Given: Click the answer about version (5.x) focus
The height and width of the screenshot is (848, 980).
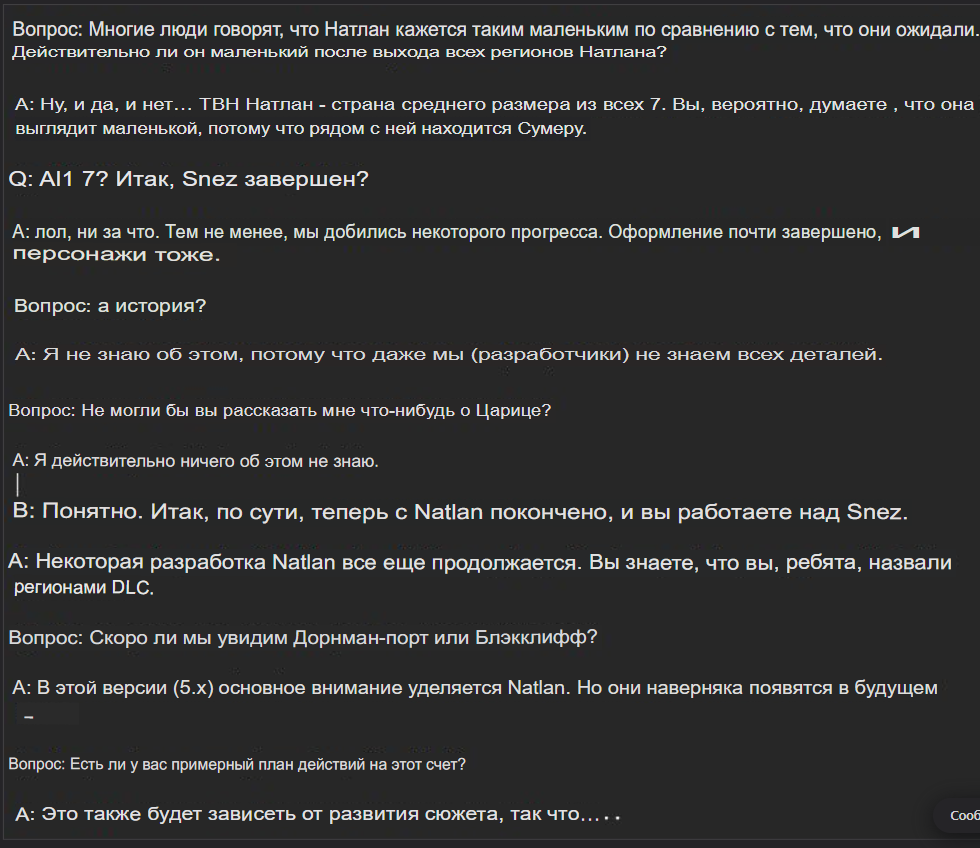Looking at the screenshot, I should point(476,687).
